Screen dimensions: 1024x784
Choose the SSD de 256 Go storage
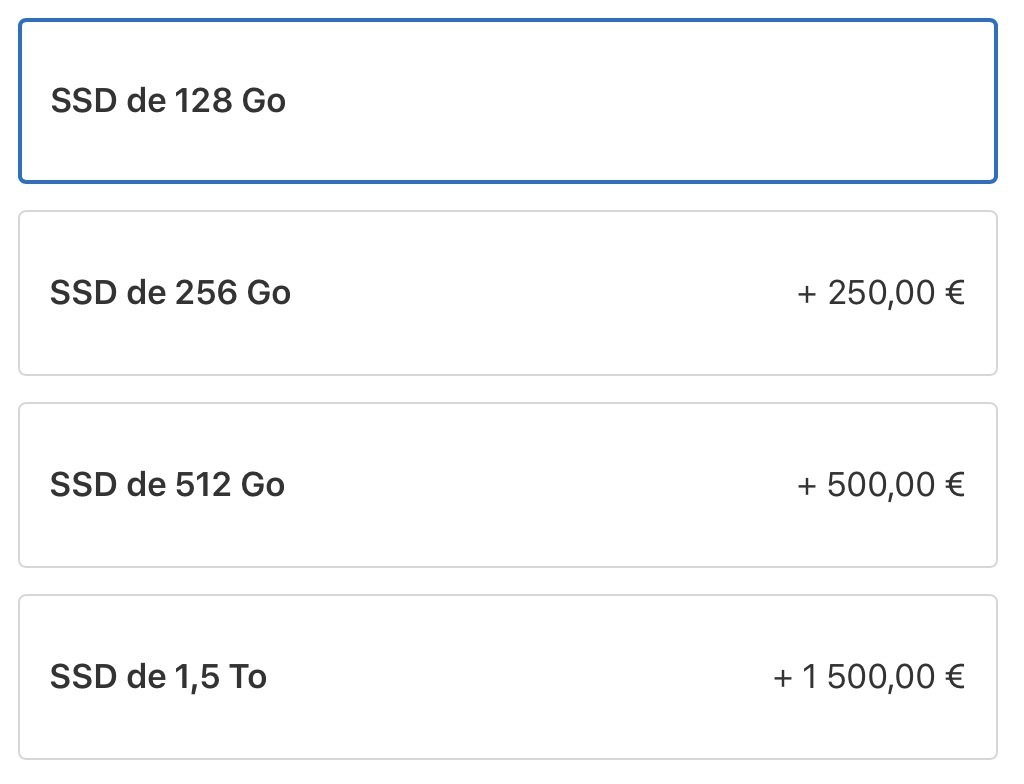[507, 293]
